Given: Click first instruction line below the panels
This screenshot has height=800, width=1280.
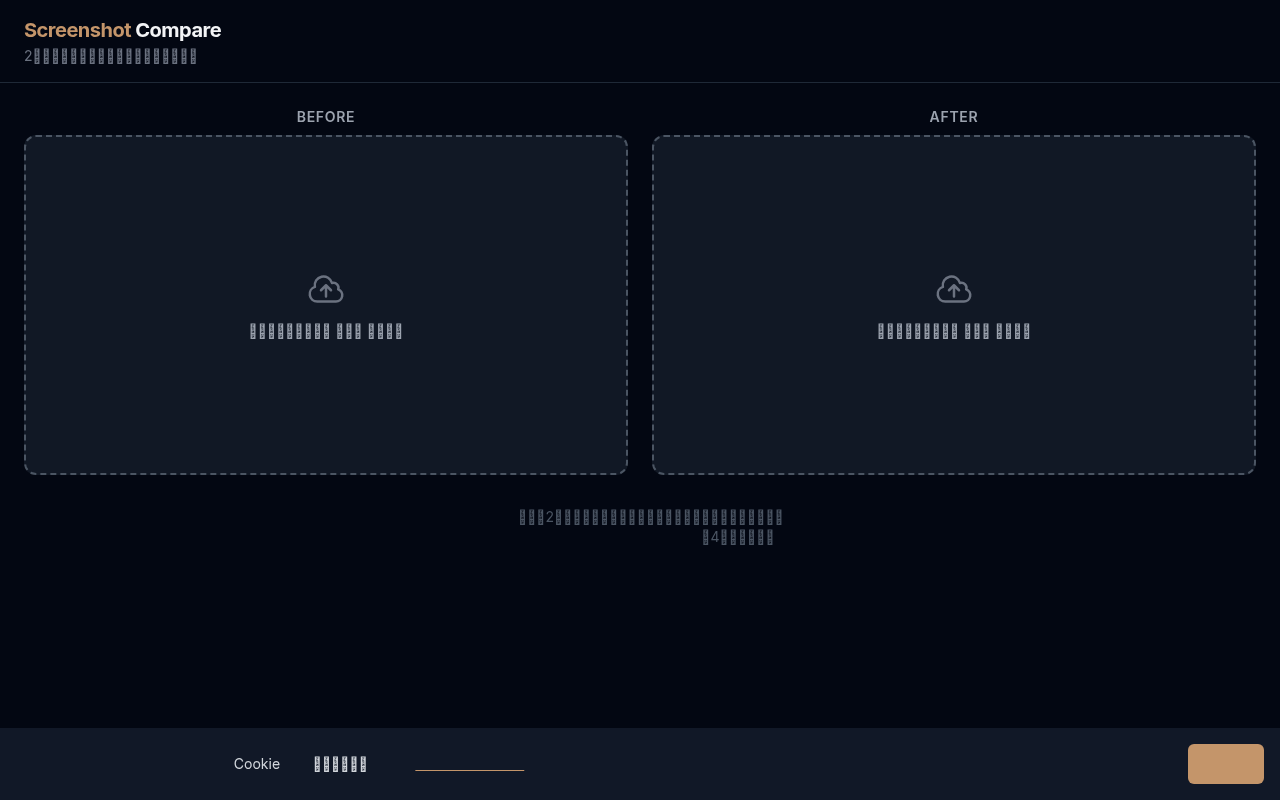Looking at the screenshot, I should point(651,517).
